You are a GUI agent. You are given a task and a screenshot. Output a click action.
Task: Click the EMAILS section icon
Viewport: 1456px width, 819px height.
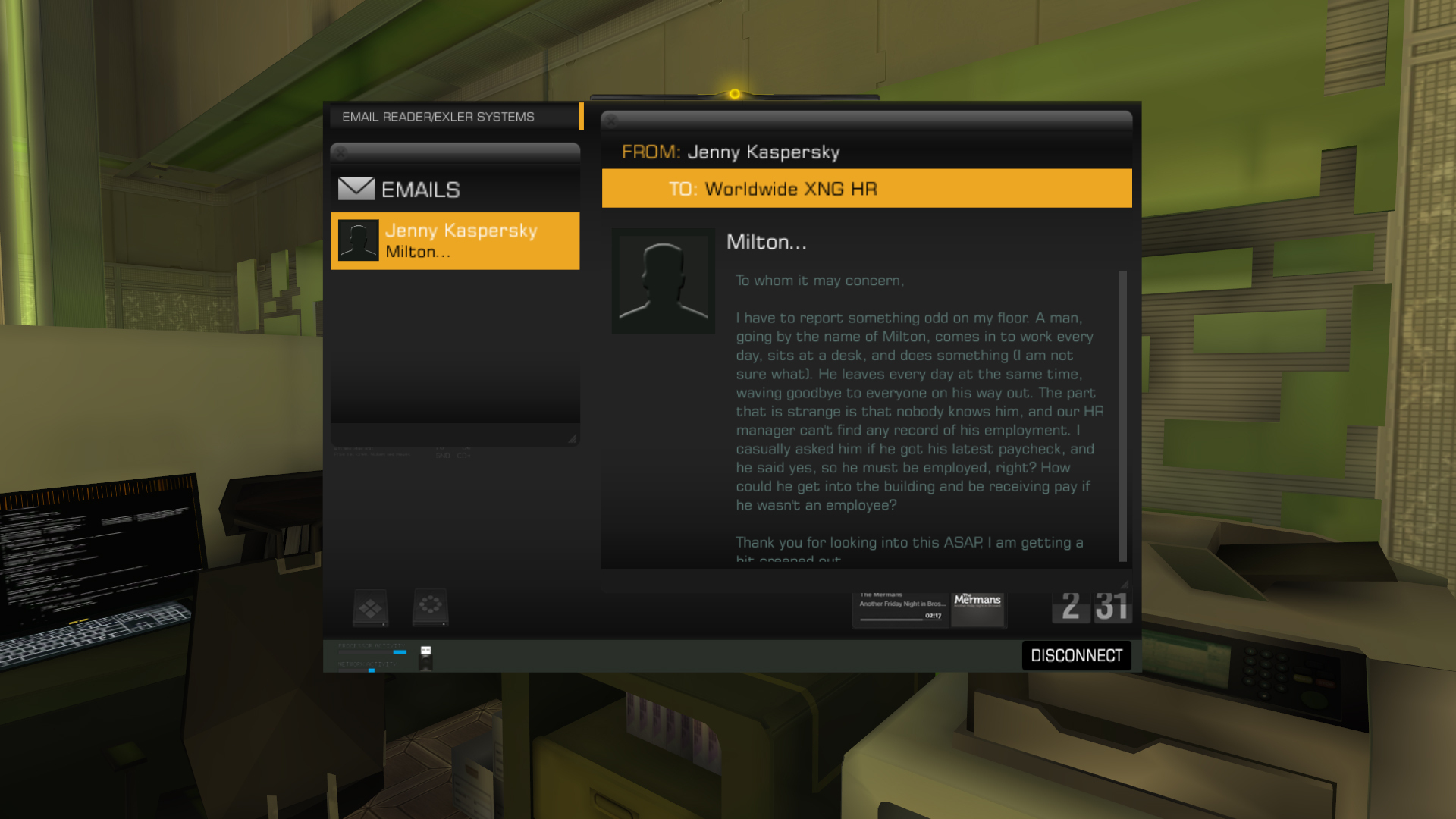[x=357, y=188]
